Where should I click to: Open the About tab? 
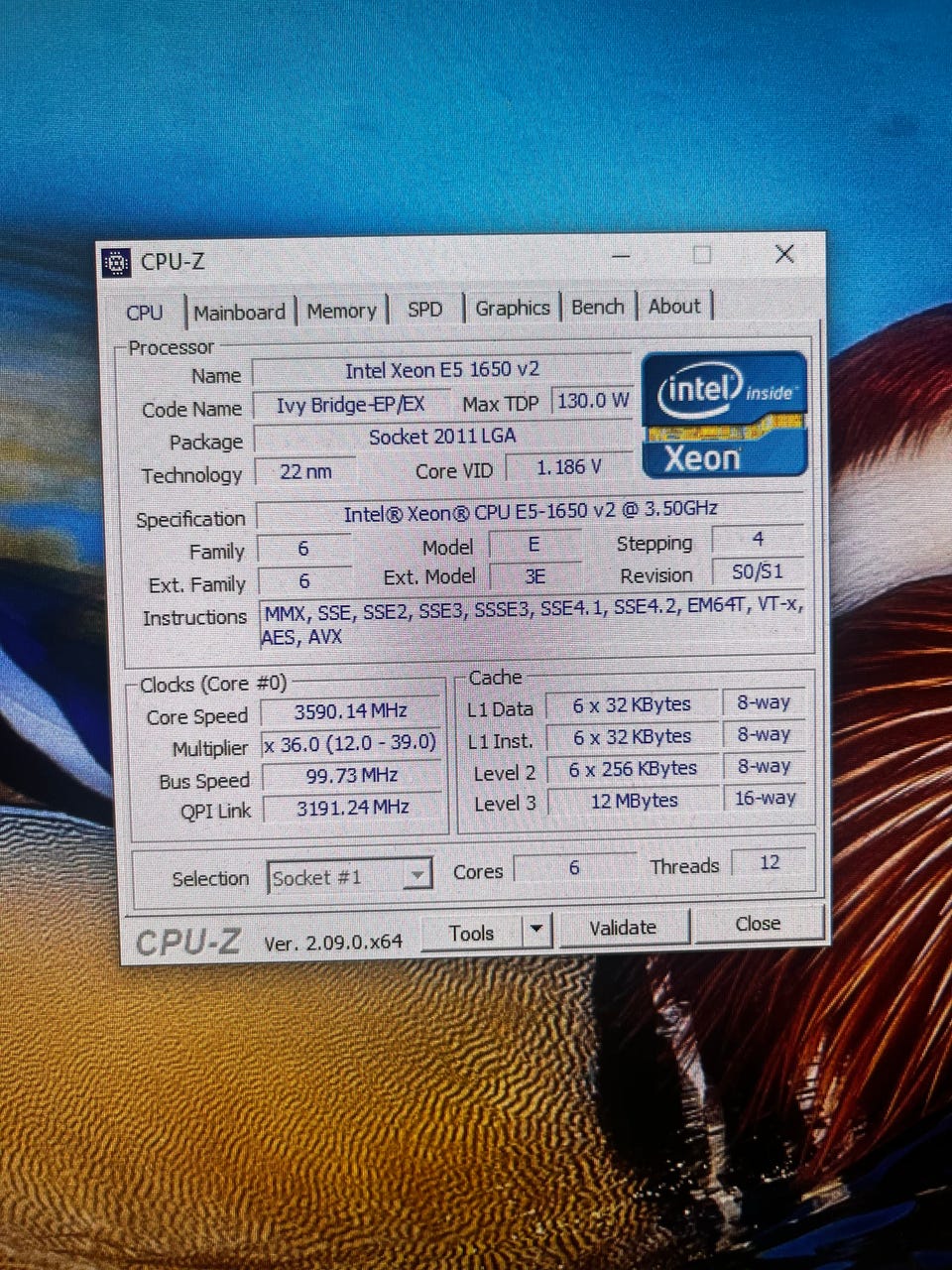tap(674, 306)
